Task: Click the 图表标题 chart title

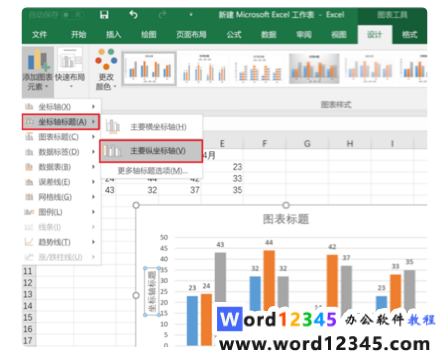Action: (x=286, y=219)
